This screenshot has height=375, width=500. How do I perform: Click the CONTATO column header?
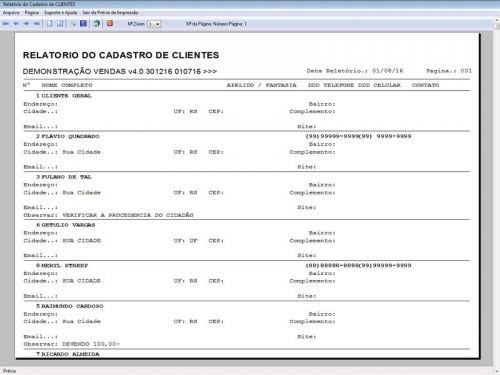pos(425,85)
